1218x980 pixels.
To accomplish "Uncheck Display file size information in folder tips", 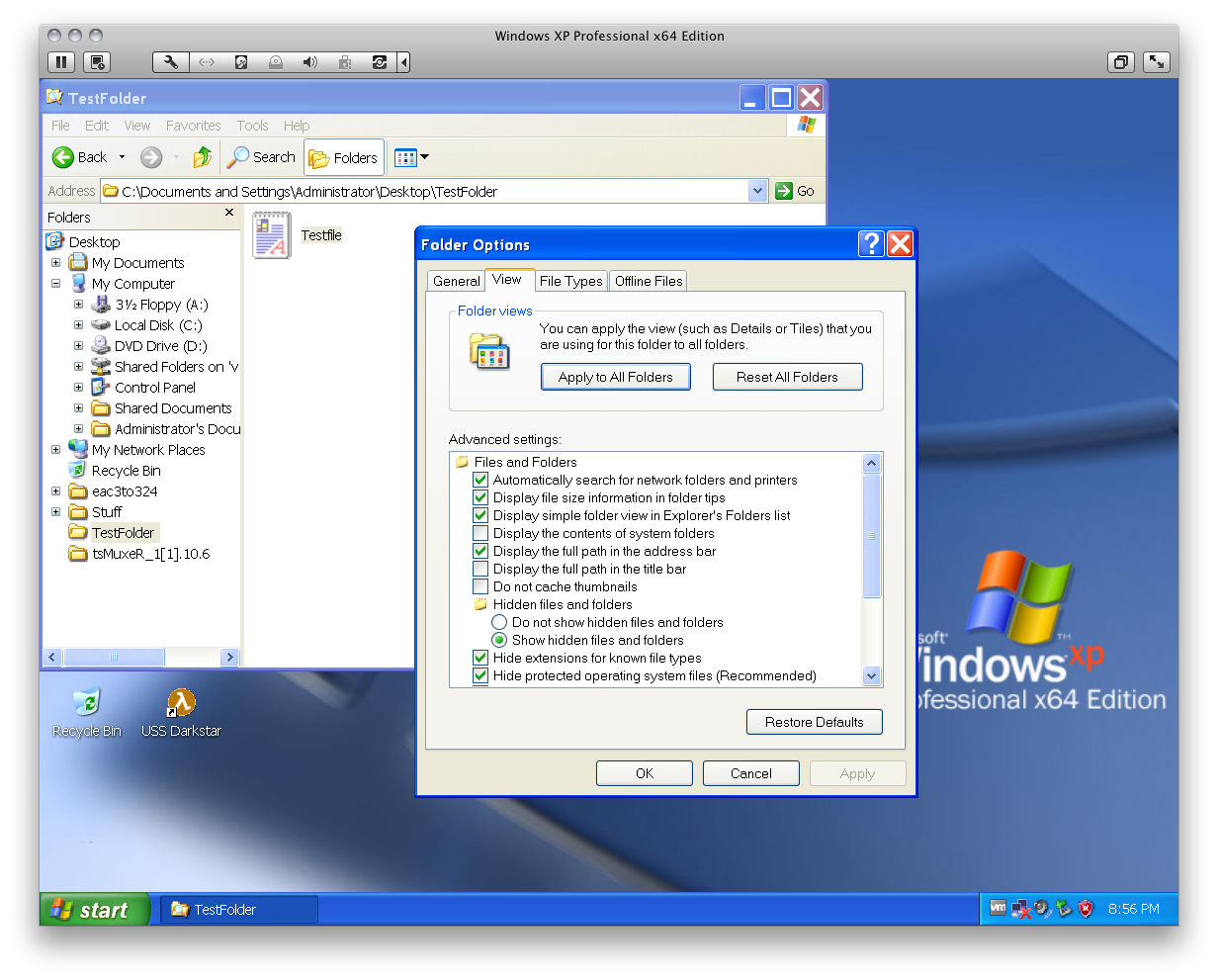I will (x=480, y=497).
